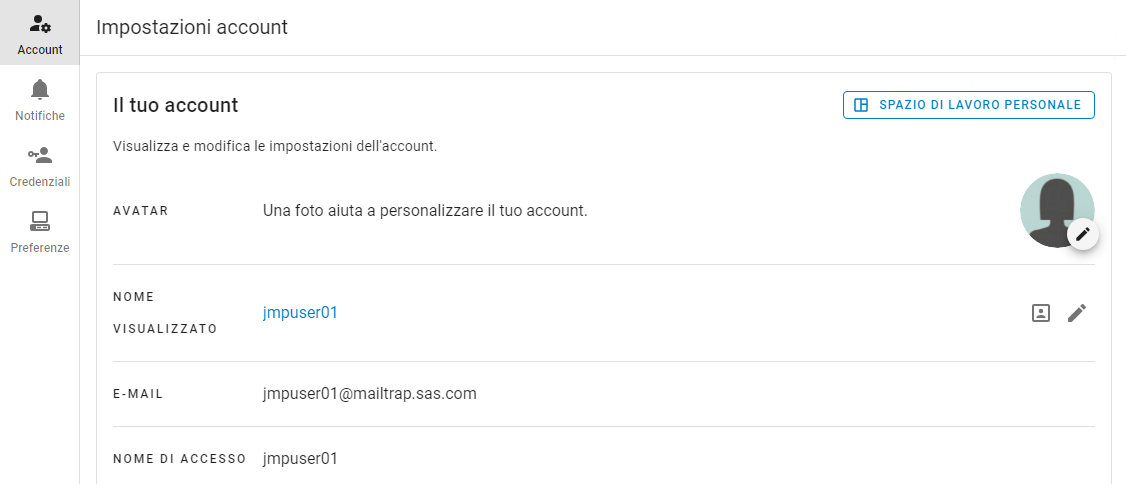Click the jmpuser01 login name value
The image size is (1126, 484).
tap(300, 459)
